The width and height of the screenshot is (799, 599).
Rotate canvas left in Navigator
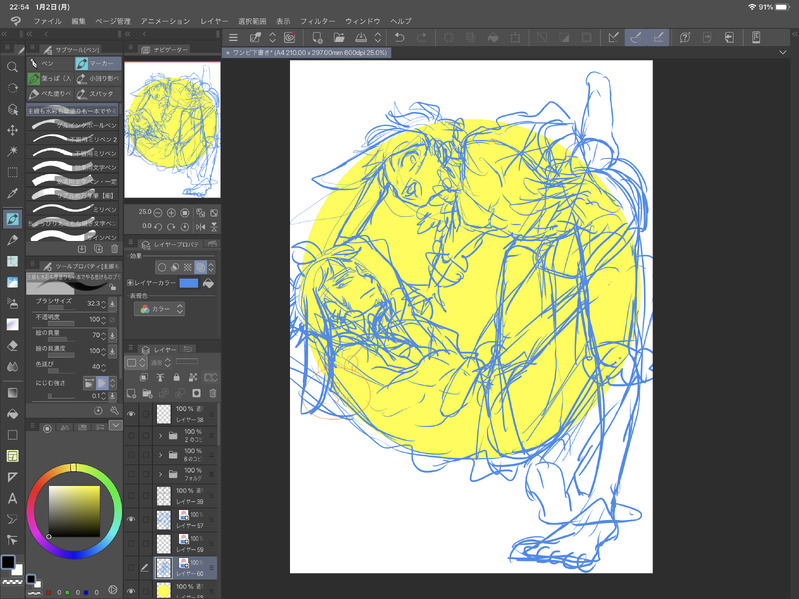tap(158, 226)
